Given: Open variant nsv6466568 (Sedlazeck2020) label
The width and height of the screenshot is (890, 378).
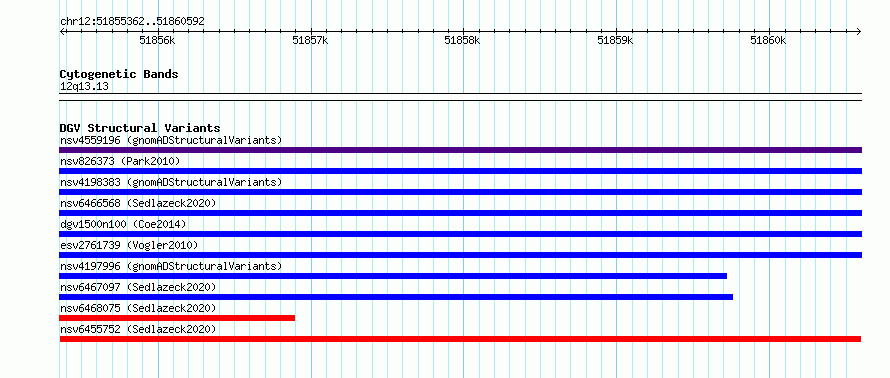Looking at the screenshot, I should click(138, 203).
